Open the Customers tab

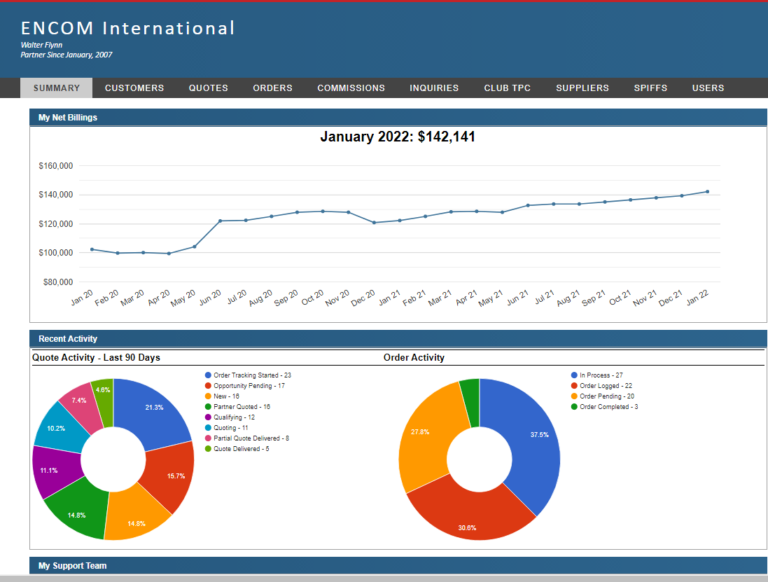(x=134, y=88)
